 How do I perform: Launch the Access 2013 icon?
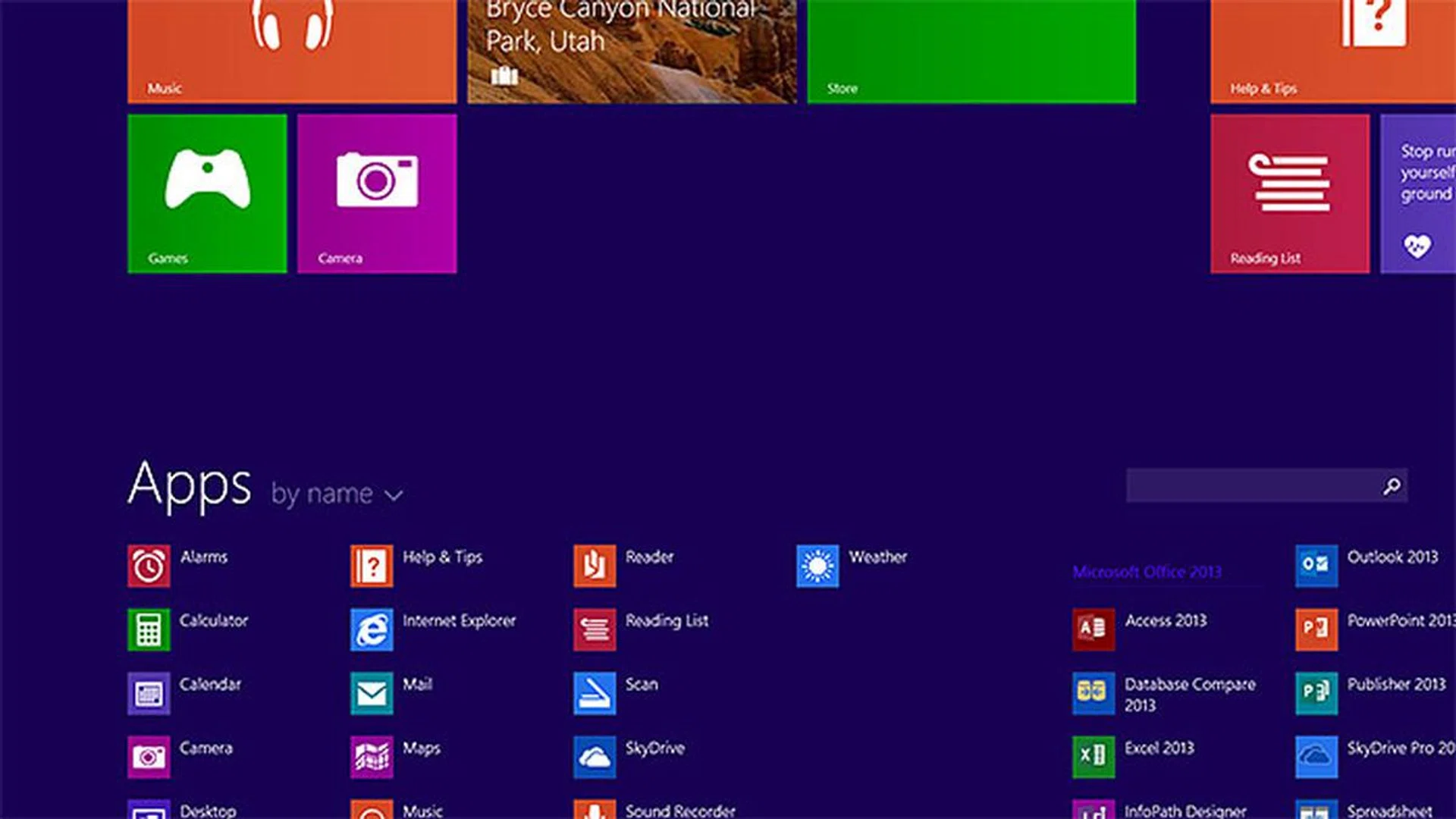click(1093, 629)
